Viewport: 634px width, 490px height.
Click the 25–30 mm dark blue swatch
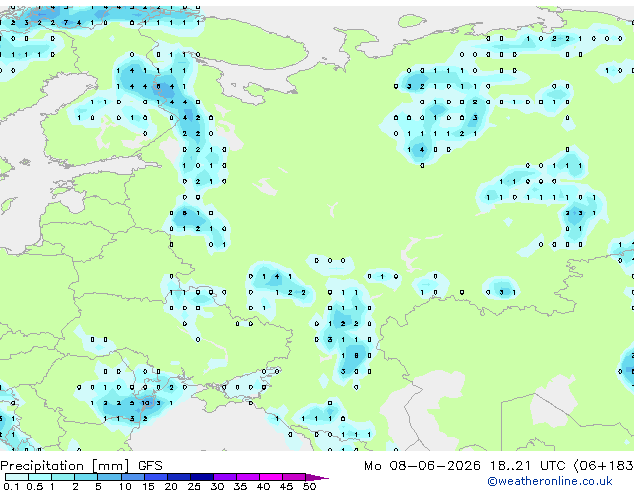[x=201, y=477]
